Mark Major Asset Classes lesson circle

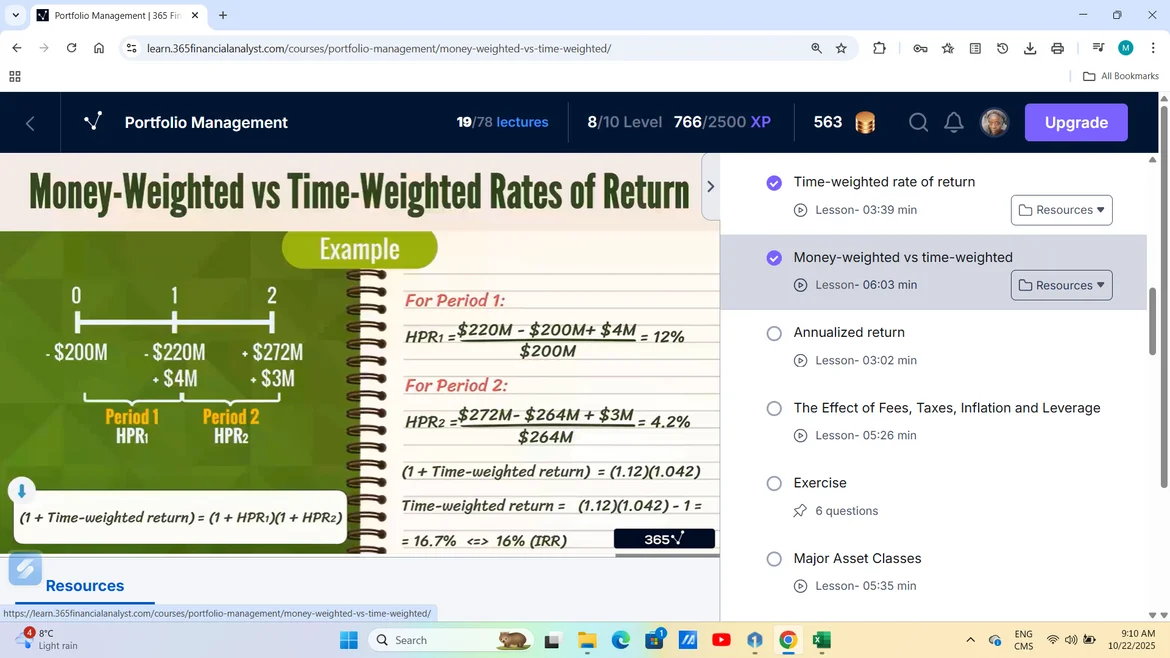[774, 559]
